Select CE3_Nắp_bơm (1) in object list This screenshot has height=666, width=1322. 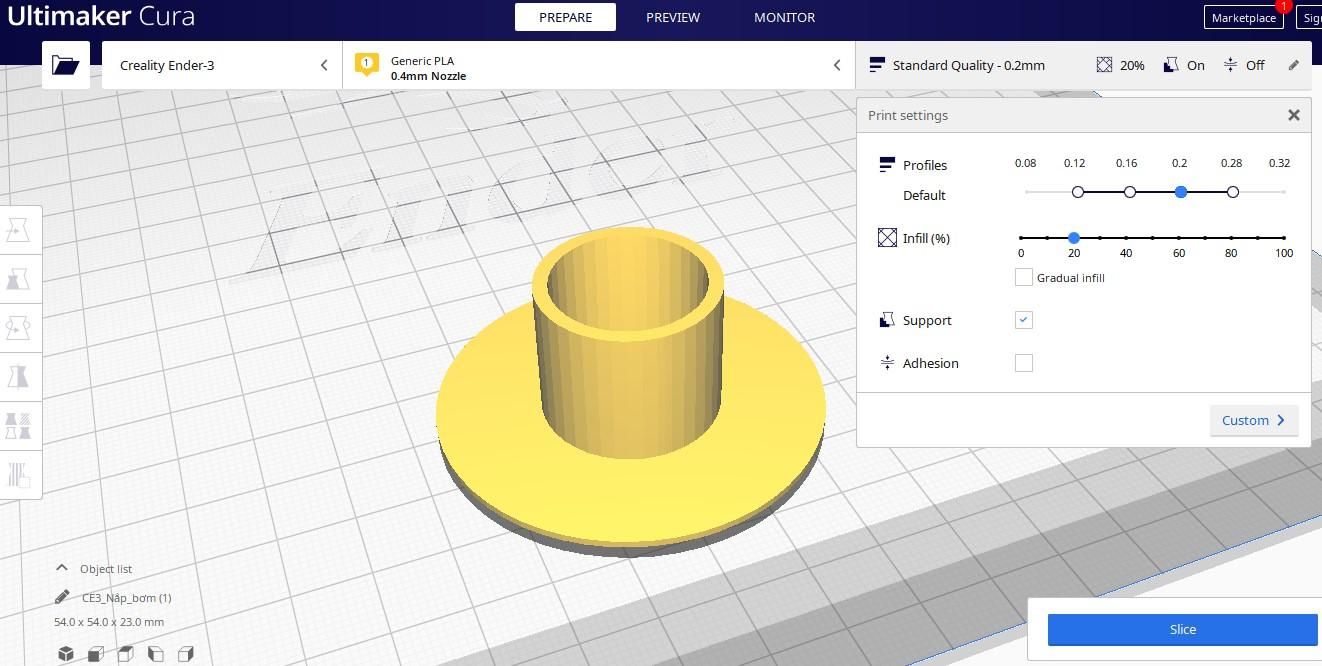click(127, 597)
